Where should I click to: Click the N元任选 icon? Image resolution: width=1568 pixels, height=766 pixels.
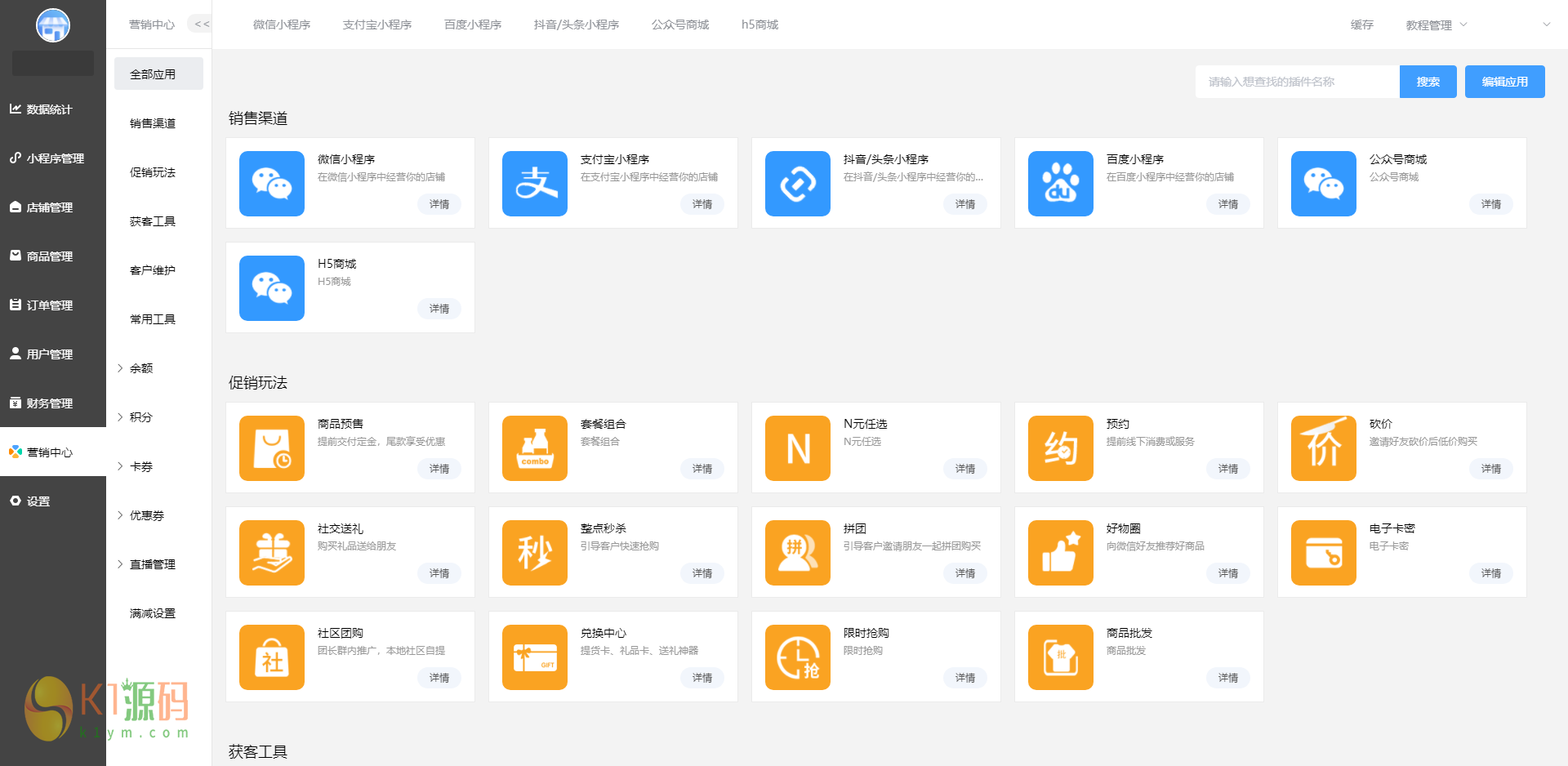coord(797,448)
